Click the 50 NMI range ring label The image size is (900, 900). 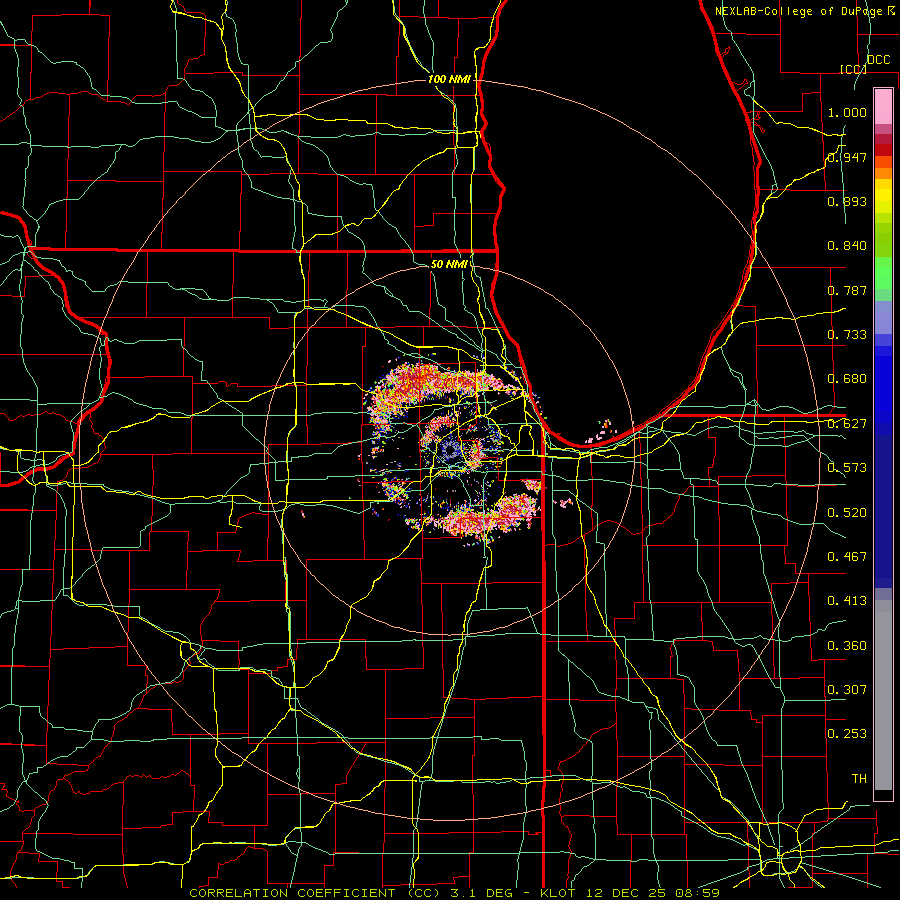click(x=449, y=264)
